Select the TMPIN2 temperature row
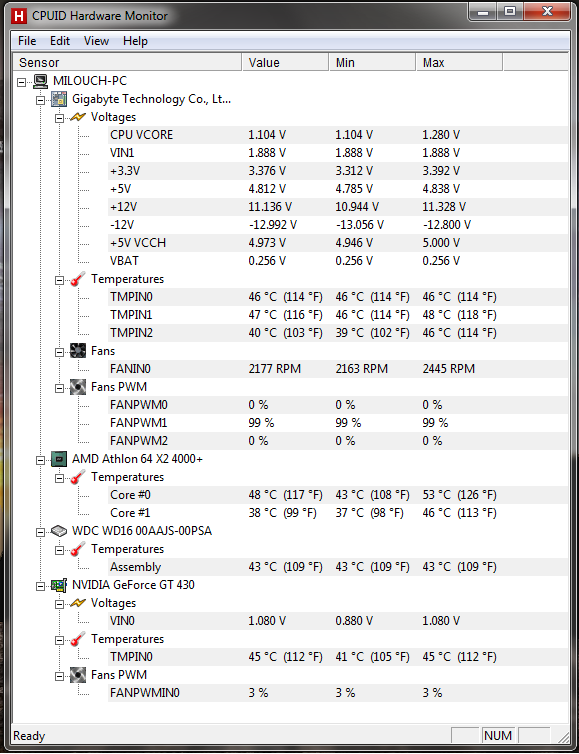 (x=338, y=333)
